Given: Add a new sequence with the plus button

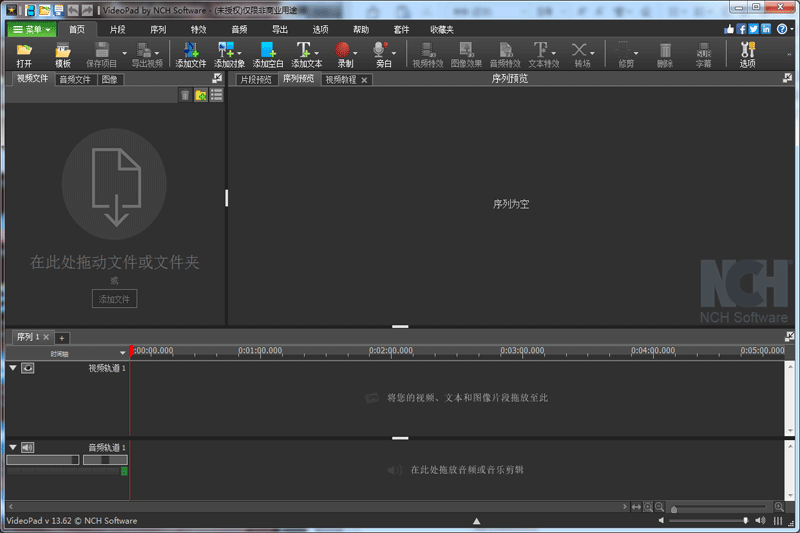Looking at the screenshot, I should click(x=61, y=338).
